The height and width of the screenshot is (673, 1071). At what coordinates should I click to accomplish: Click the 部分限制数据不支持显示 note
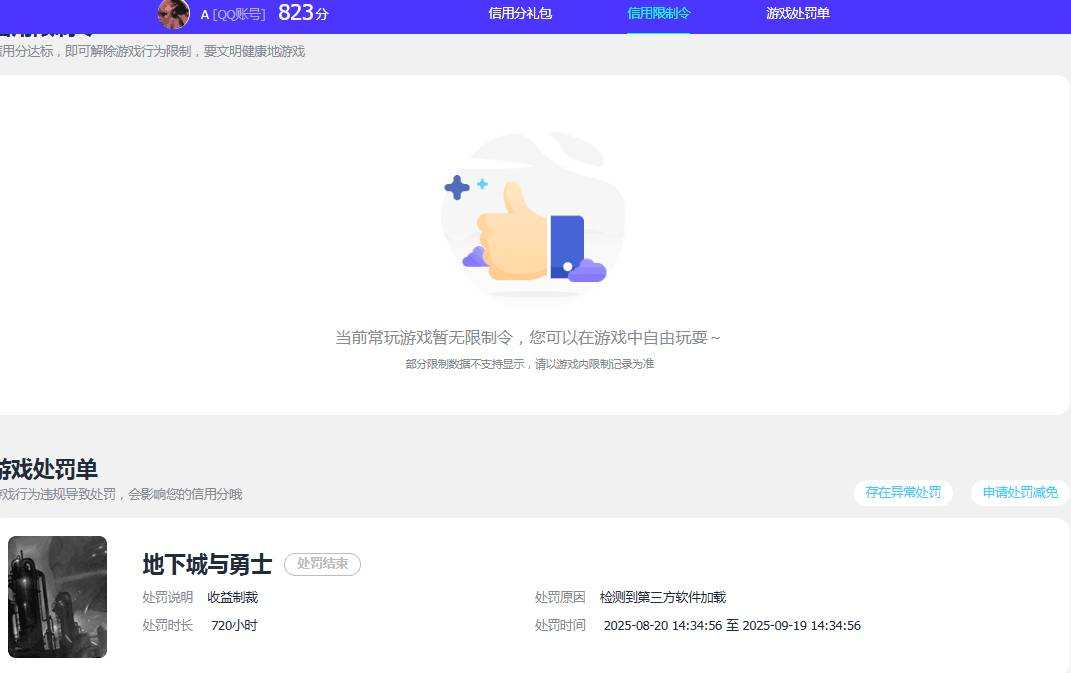529,363
